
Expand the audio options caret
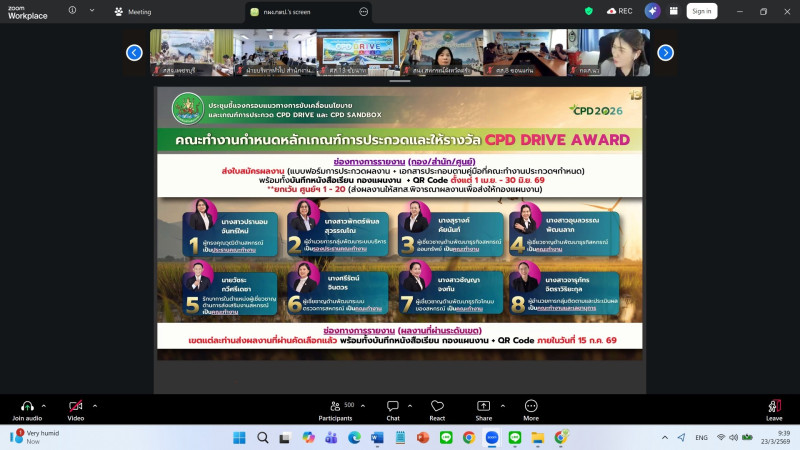tap(43, 405)
